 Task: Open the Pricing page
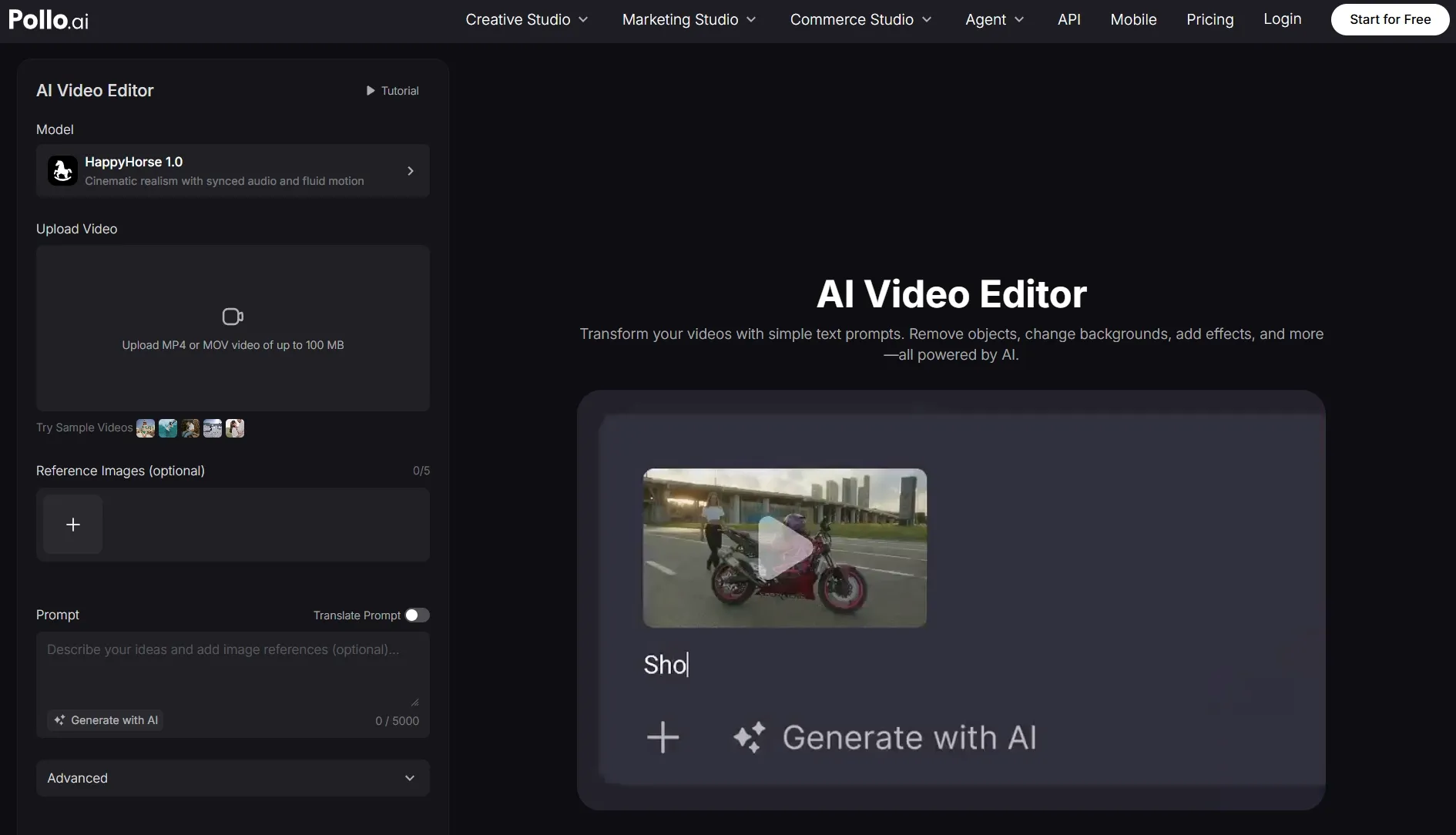pos(1209,19)
